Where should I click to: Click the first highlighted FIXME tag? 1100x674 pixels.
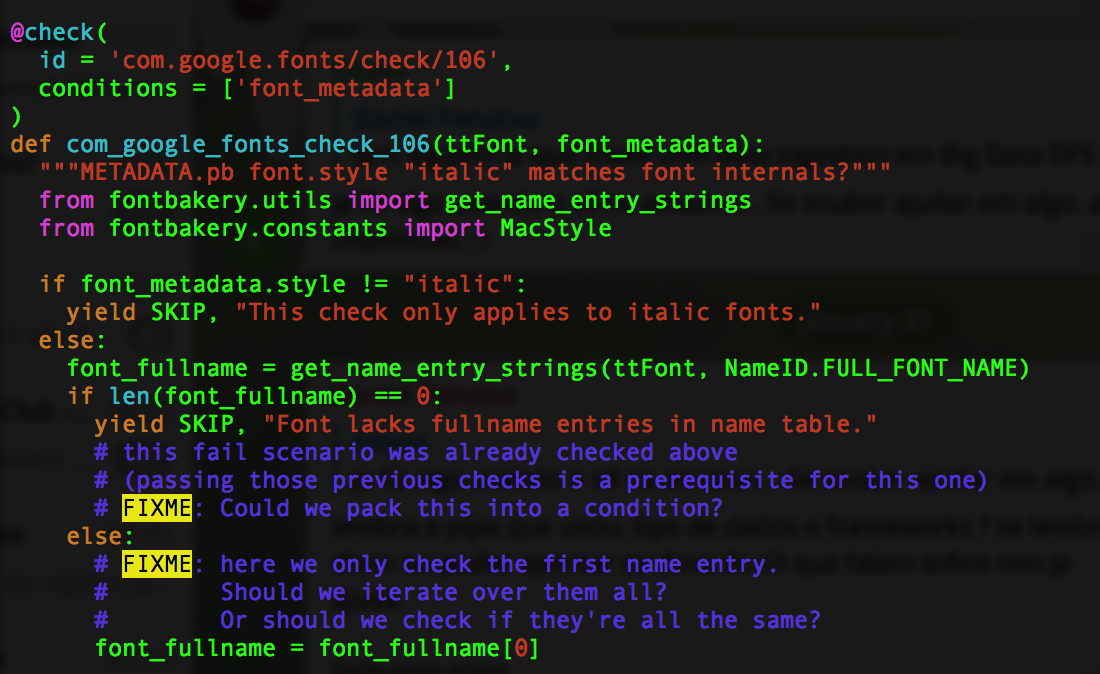tap(157, 508)
